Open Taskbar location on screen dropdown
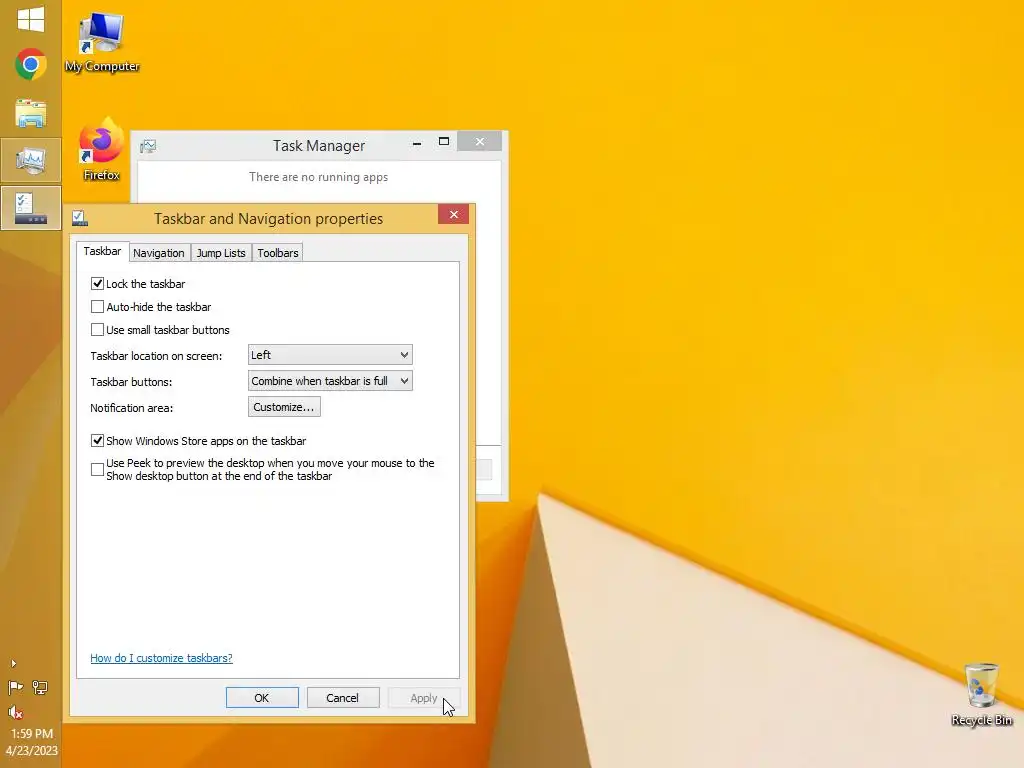The height and width of the screenshot is (768, 1024). click(x=330, y=355)
